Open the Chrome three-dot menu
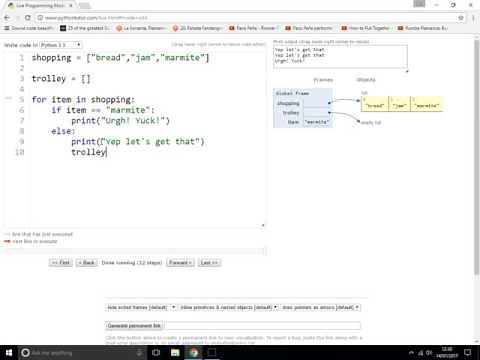Viewport: 480px width, 360px height. pos(473,18)
